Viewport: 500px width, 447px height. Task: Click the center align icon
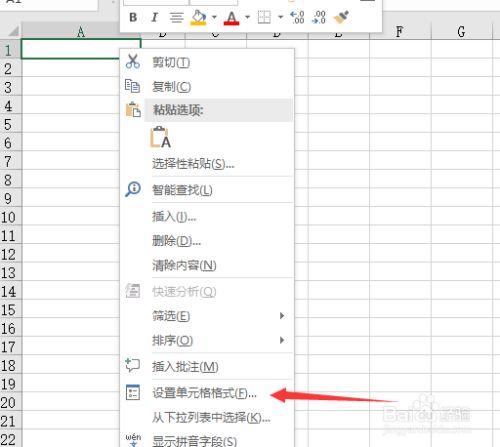(x=176, y=17)
